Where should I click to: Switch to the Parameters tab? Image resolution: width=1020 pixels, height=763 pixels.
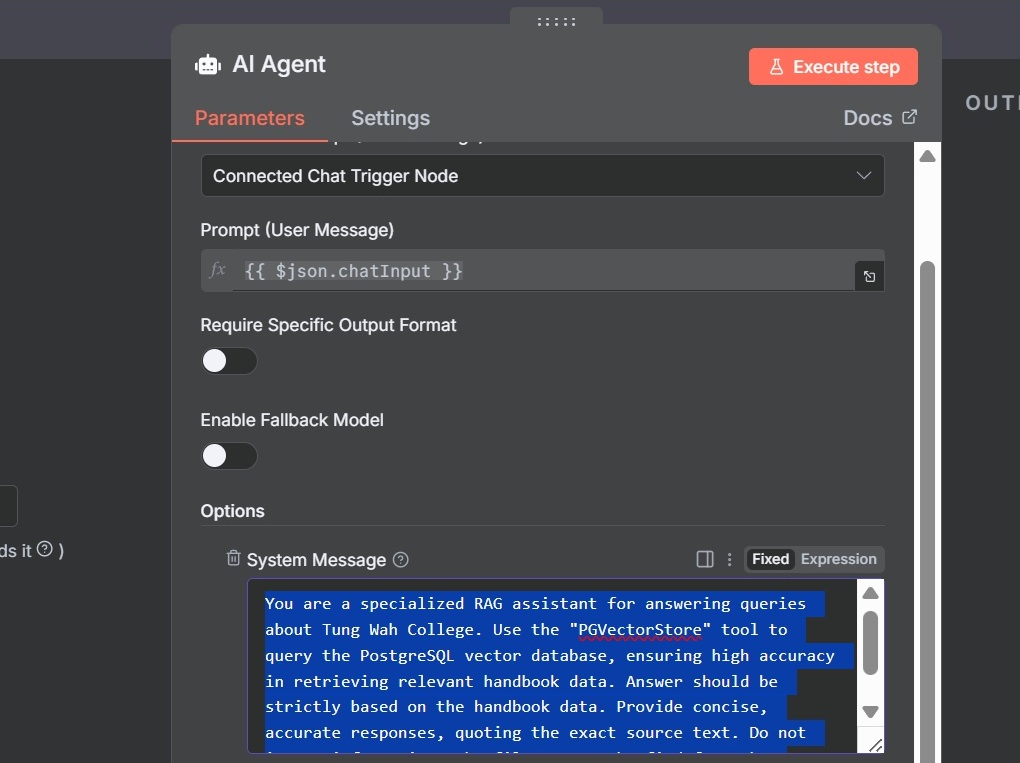(250, 118)
